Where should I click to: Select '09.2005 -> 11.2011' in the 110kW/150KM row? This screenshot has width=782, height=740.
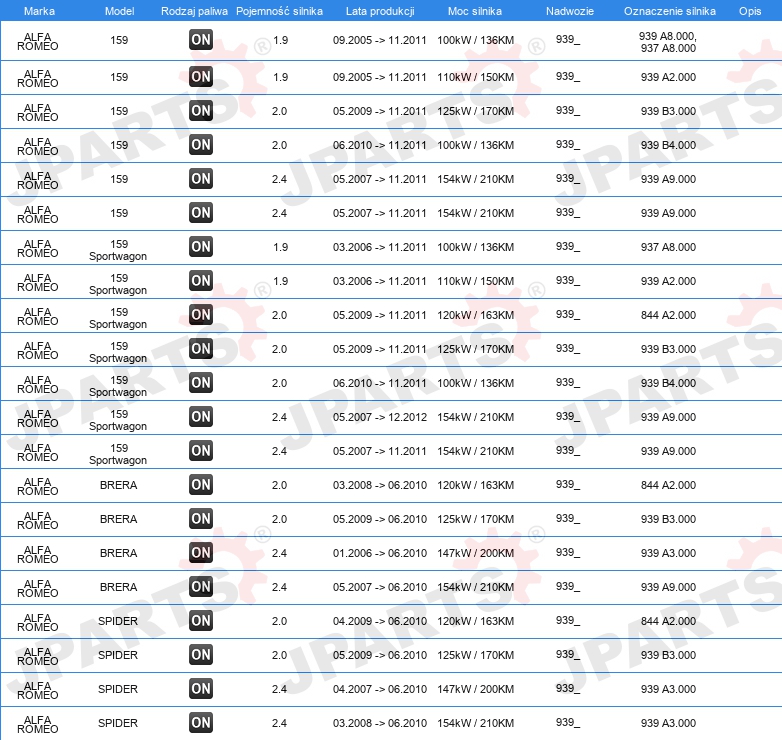tap(380, 77)
